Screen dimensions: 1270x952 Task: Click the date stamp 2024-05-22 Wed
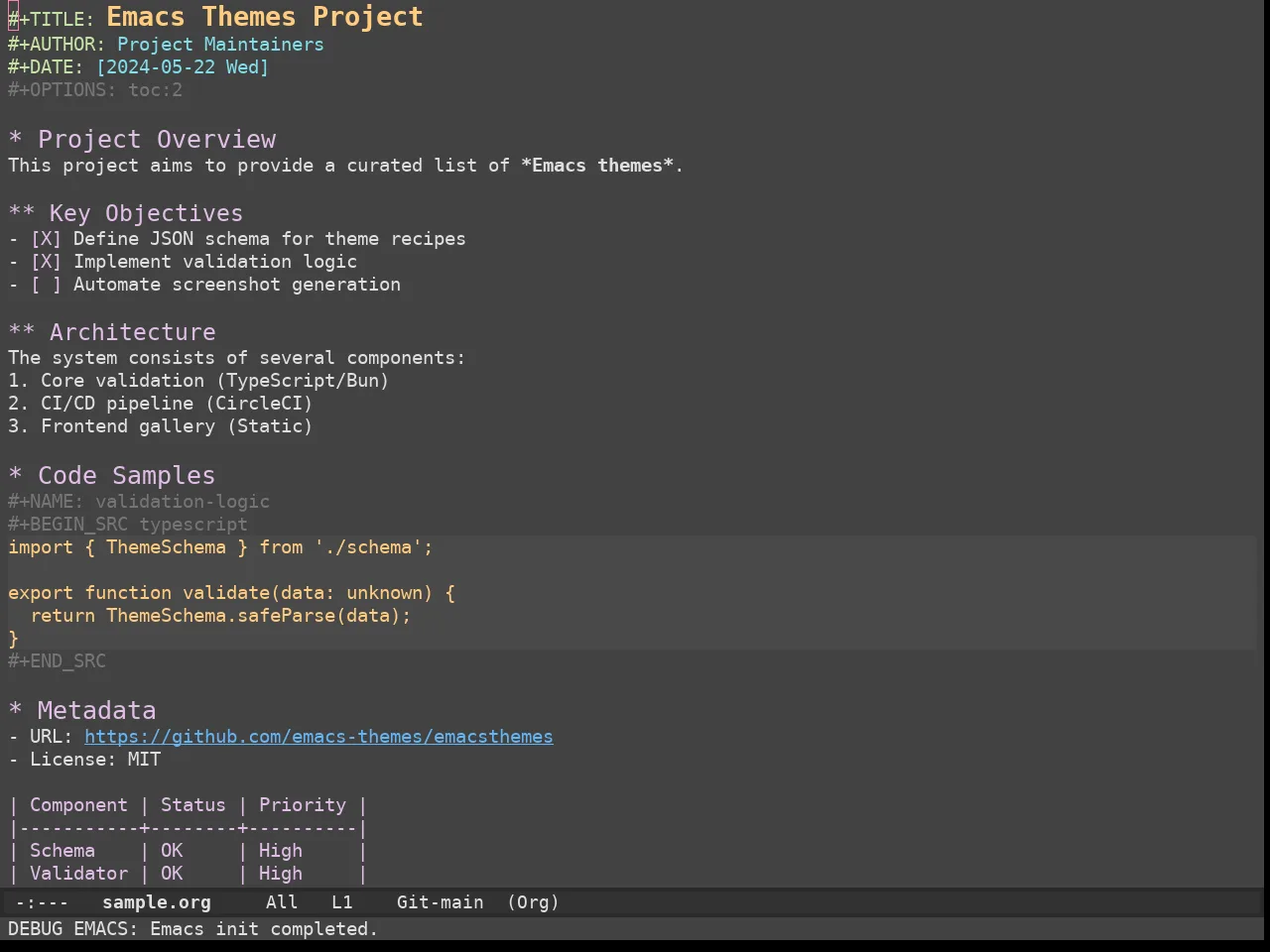(183, 67)
